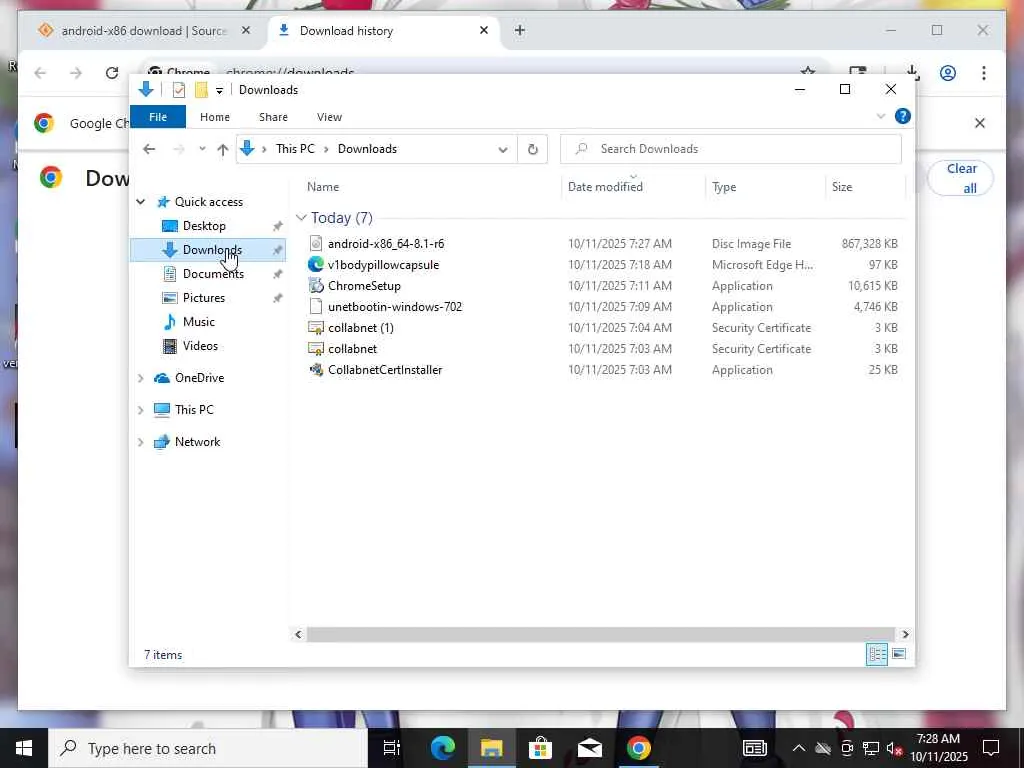1024x768 pixels.
Task: Select Desktop in Quick access
Action: click(204, 226)
